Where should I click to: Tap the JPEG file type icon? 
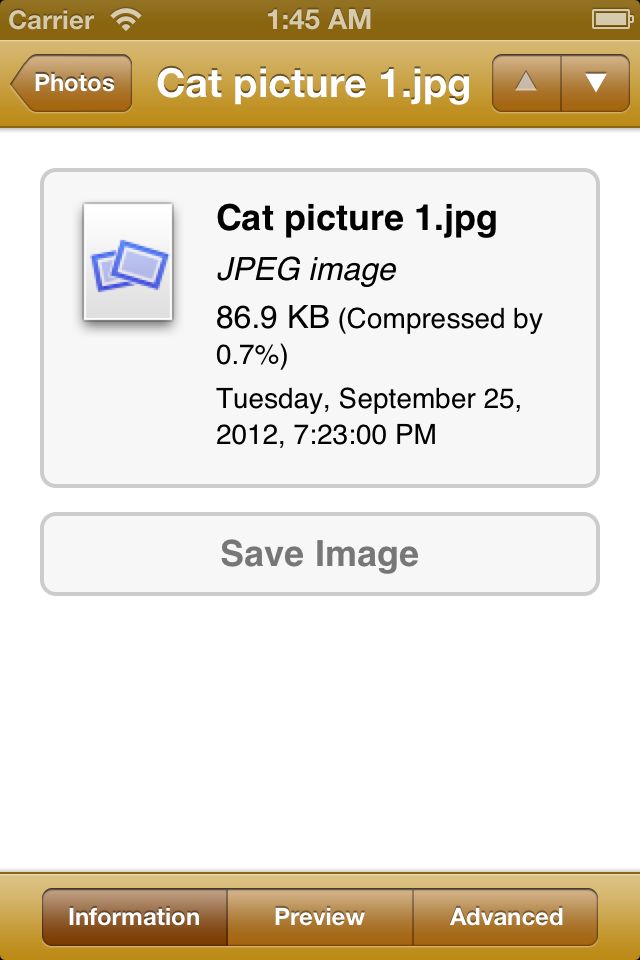tap(128, 262)
